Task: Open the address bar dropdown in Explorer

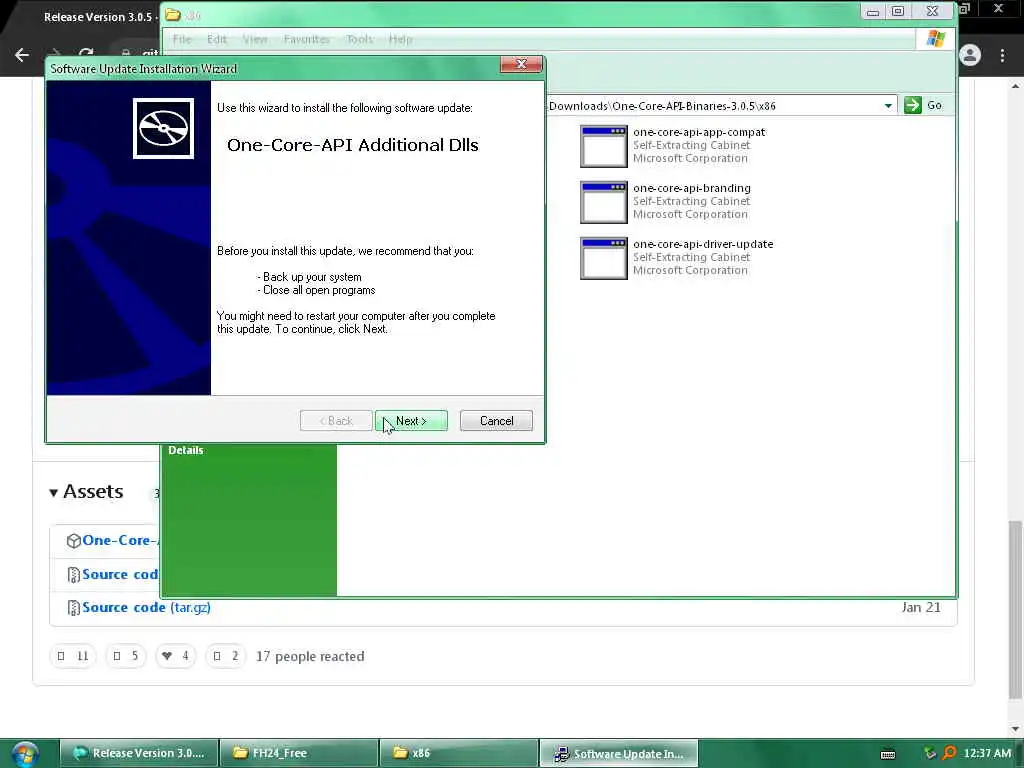Action: coord(888,106)
